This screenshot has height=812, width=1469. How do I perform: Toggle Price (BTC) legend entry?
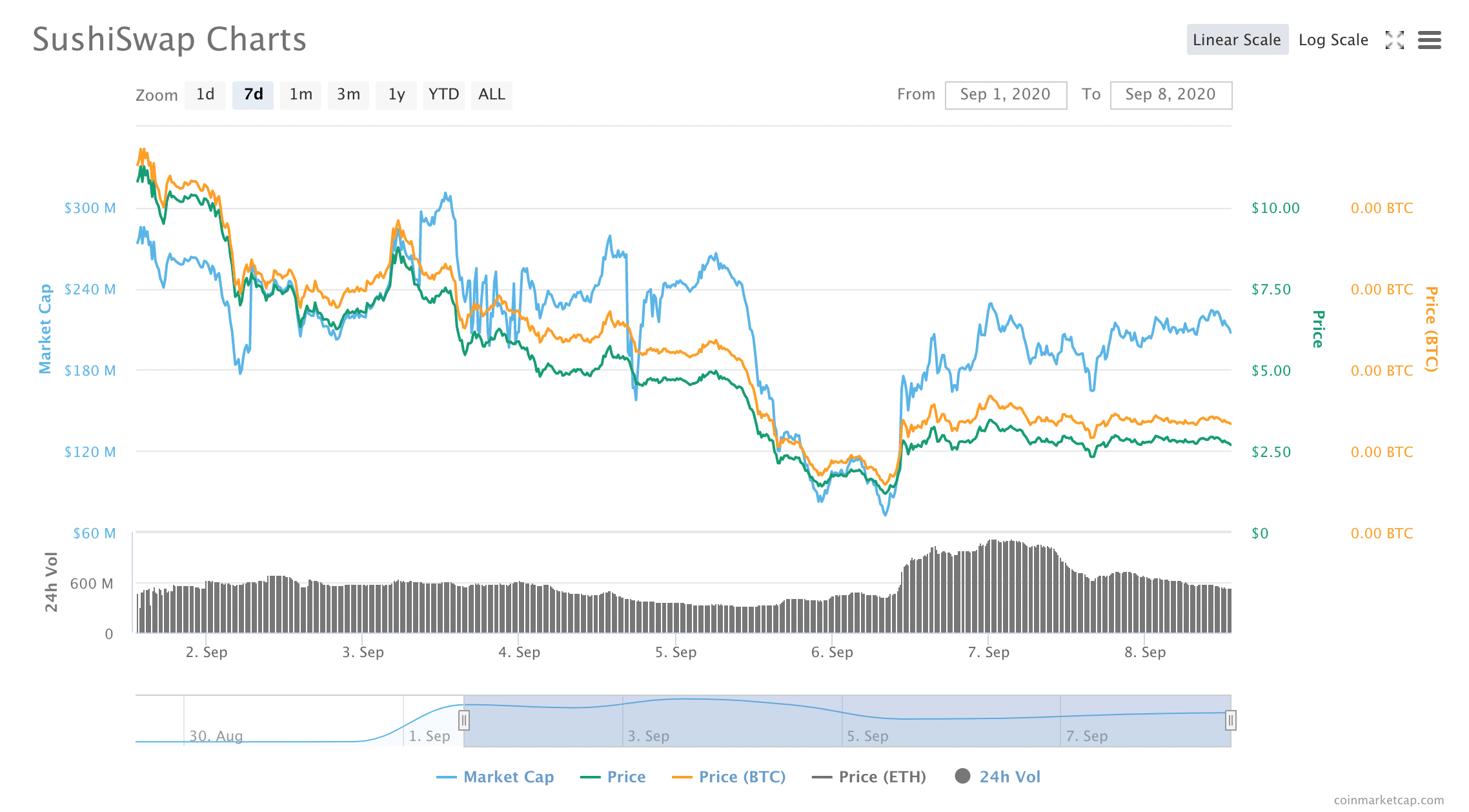tap(742, 776)
